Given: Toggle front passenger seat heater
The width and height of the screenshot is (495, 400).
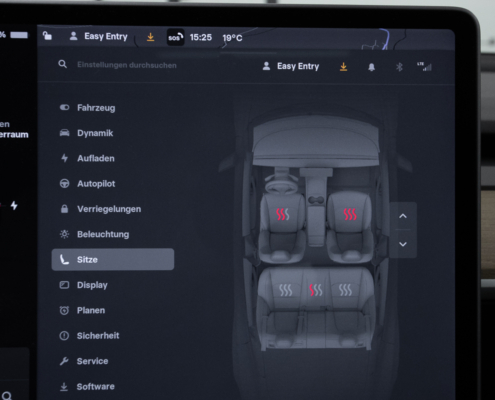Looking at the screenshot, I should tap(350, 214).
